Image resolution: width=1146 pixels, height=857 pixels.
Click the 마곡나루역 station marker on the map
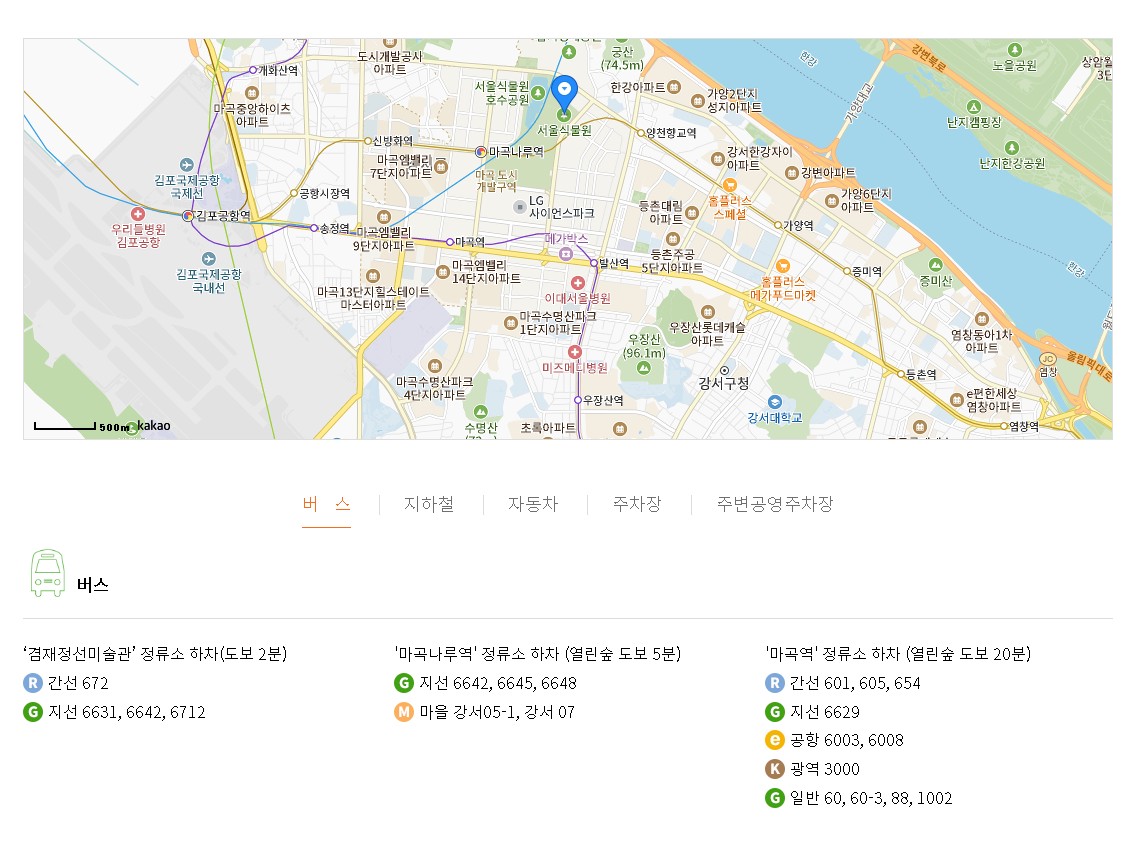[x=481, y=153]
